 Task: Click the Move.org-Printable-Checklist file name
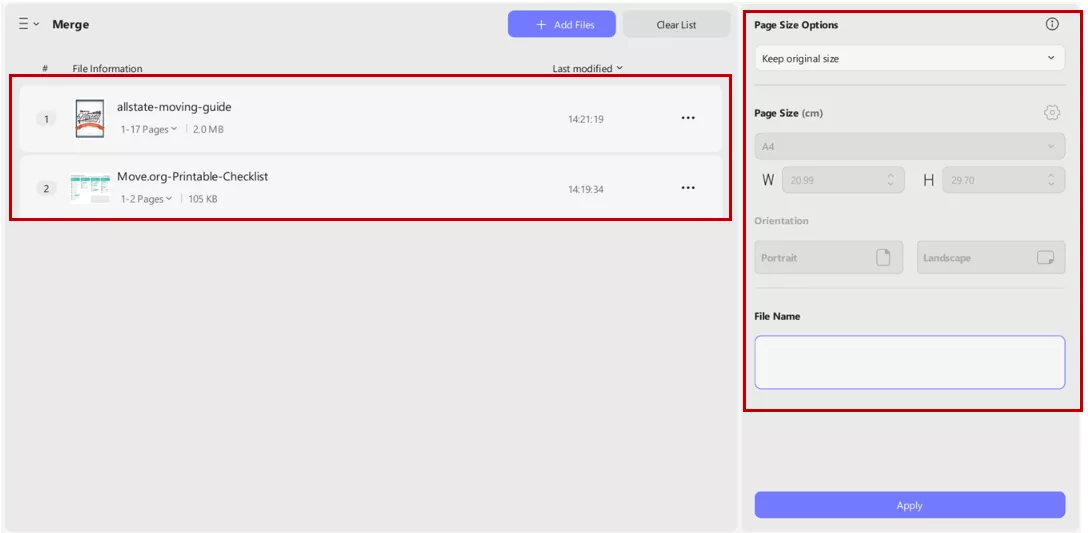pos(192,177)
